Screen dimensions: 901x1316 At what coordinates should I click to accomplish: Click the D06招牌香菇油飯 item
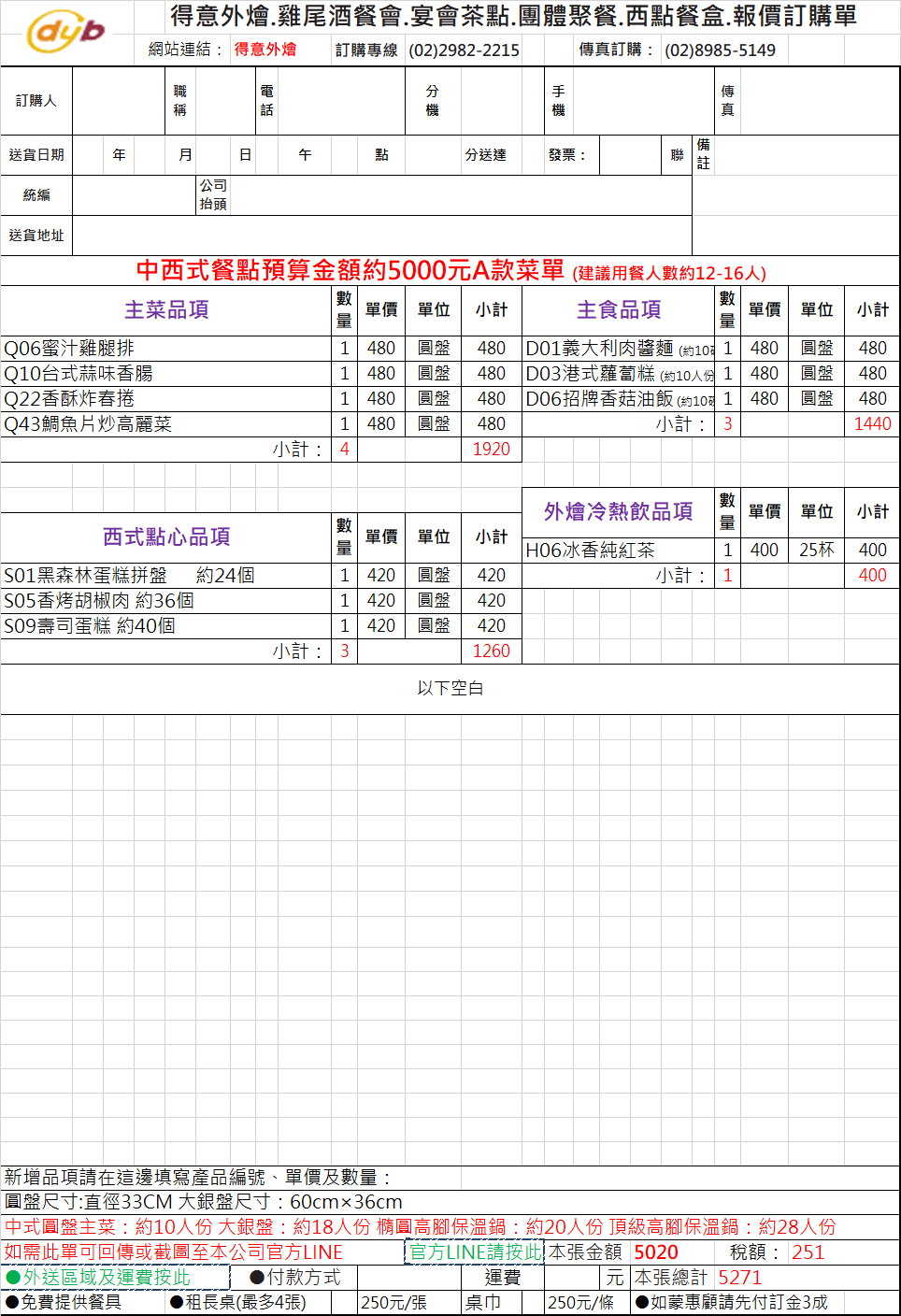point(619,399)
